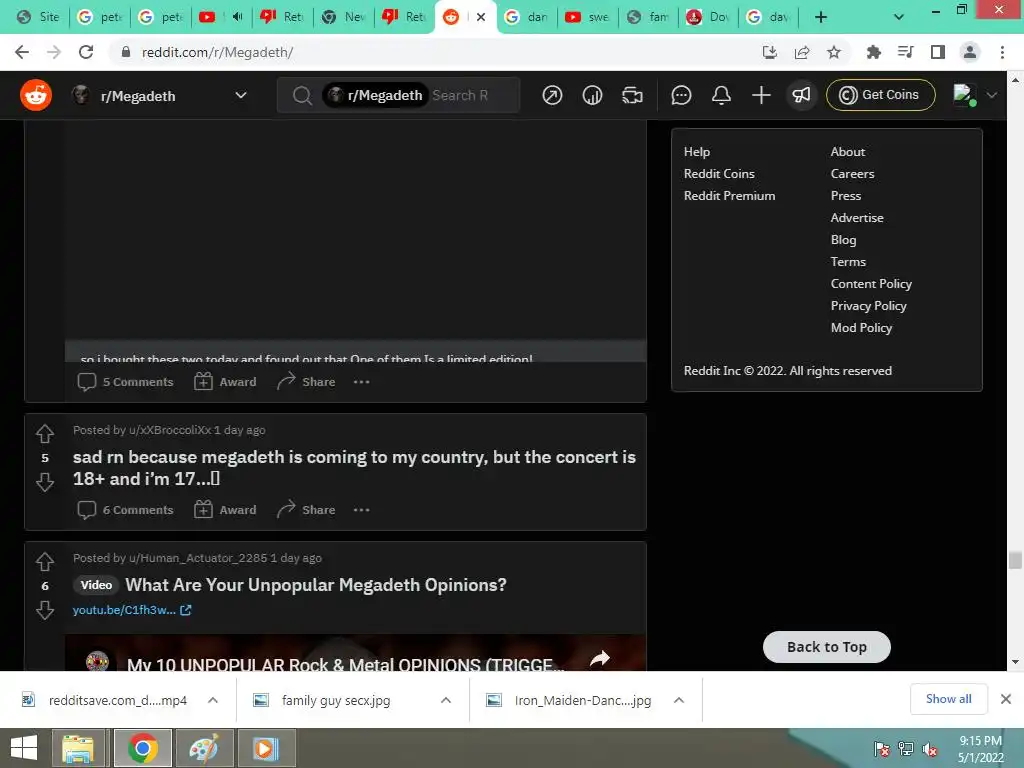Screen dimensions: 1024x768
Task: Open the youtu.be/C1fh3w link
Action: pos(131,610)
